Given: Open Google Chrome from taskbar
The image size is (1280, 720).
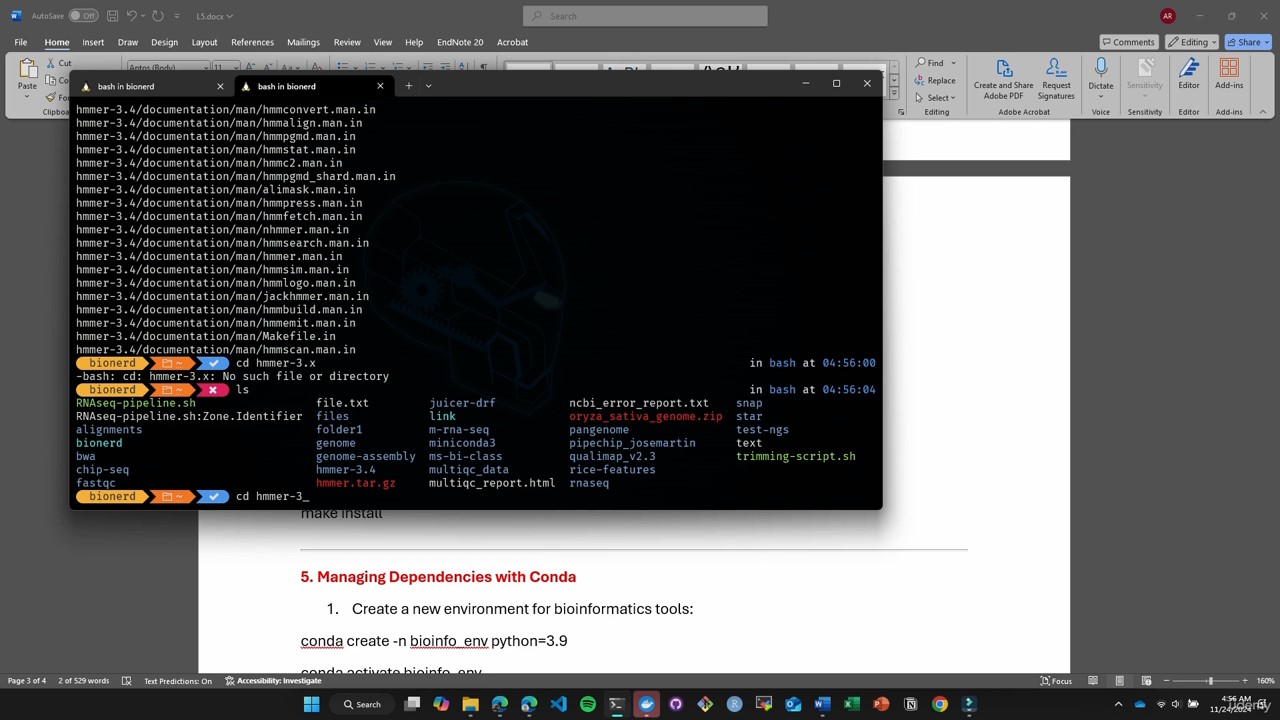Looking at the screenshot, I should (x=939, y=704).
